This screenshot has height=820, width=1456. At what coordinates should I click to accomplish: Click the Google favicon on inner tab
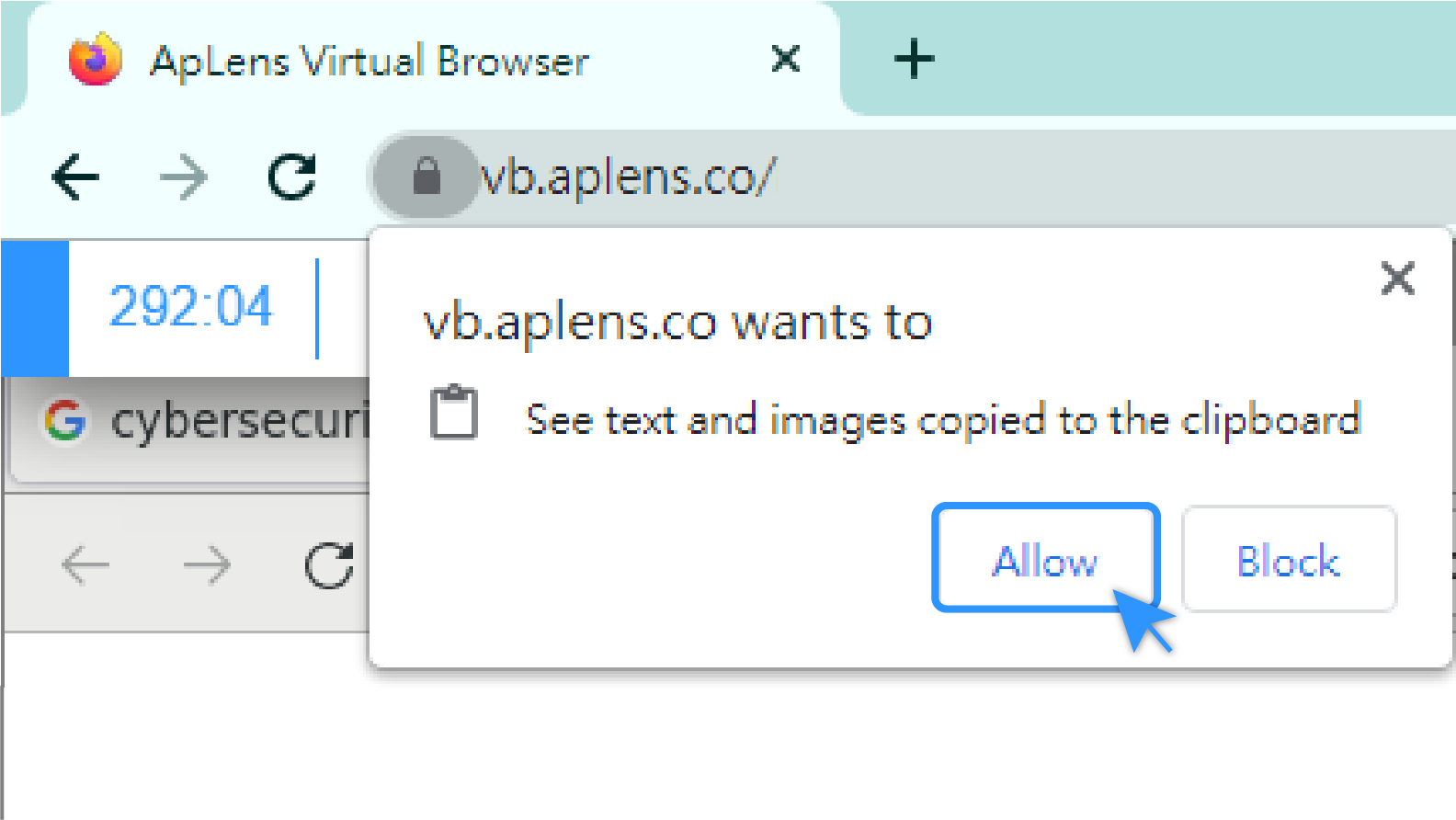(x=65, y=420)
